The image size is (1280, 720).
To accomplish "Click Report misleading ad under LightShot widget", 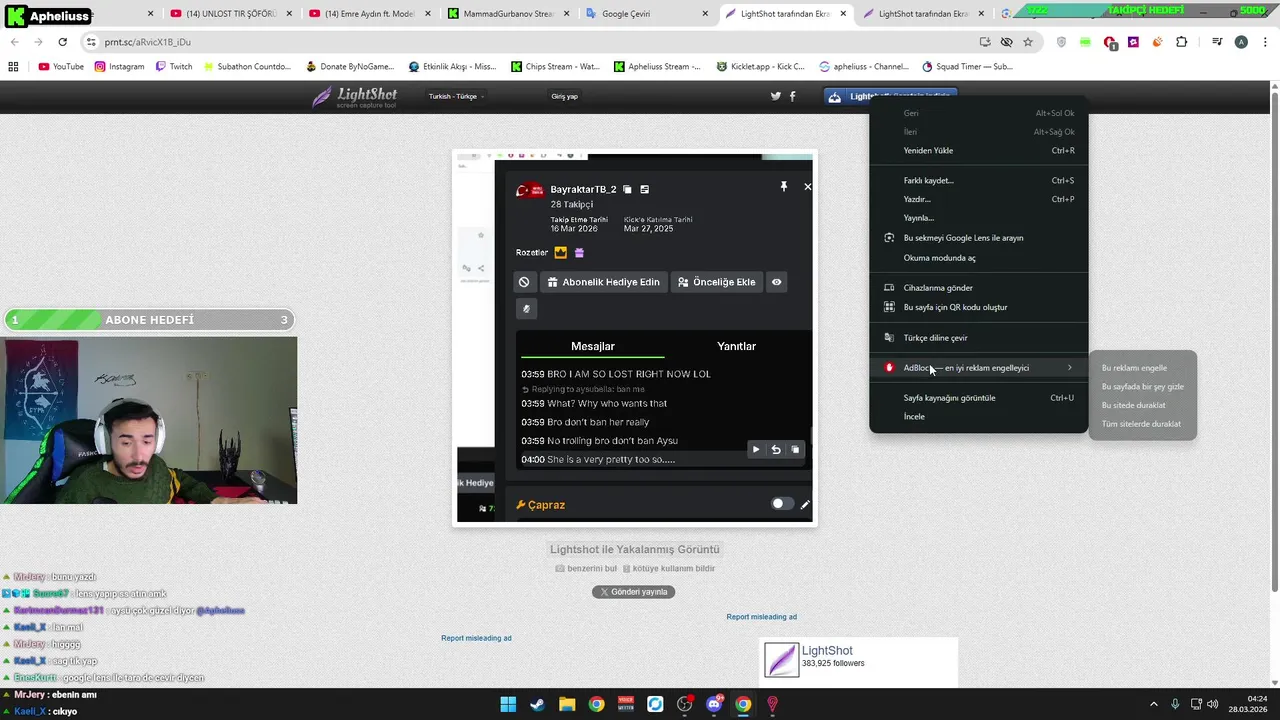I will pos(761,617).
